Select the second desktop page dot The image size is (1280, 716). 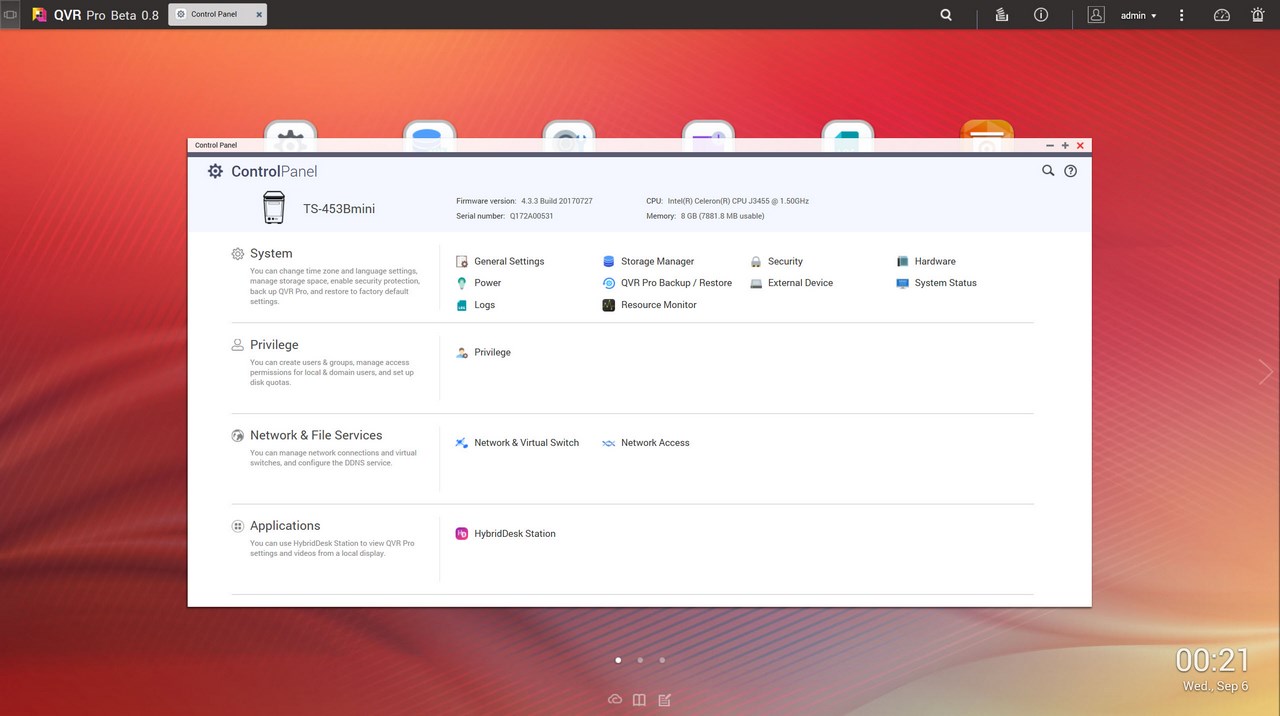[640, 660]
